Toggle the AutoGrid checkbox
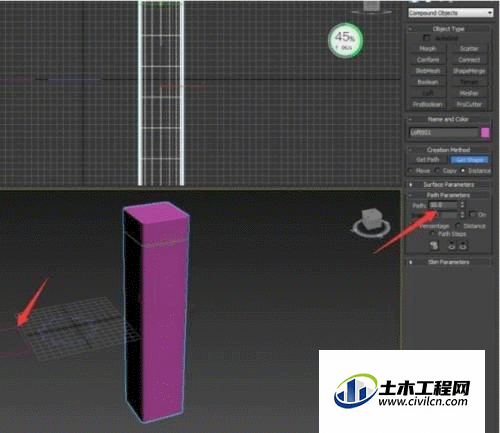The image size is (500, 433). point(427,38)
